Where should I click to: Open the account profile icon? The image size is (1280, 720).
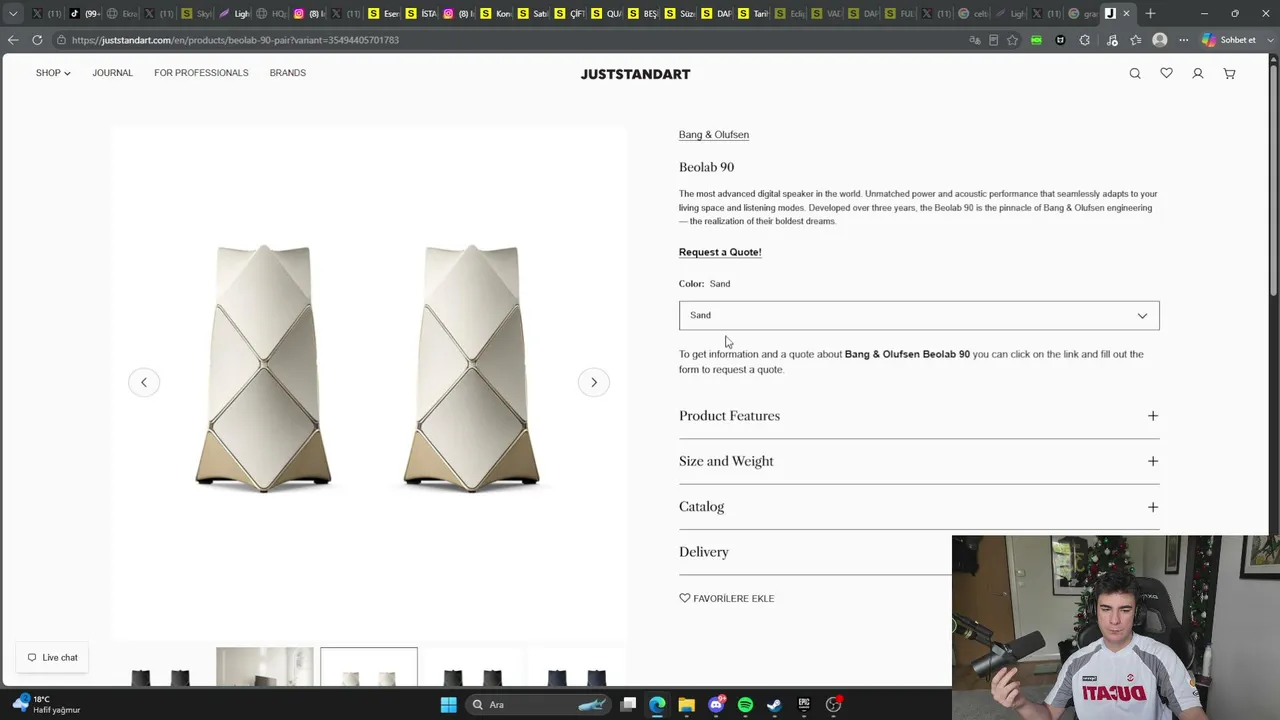click(x=1197, y=73)
